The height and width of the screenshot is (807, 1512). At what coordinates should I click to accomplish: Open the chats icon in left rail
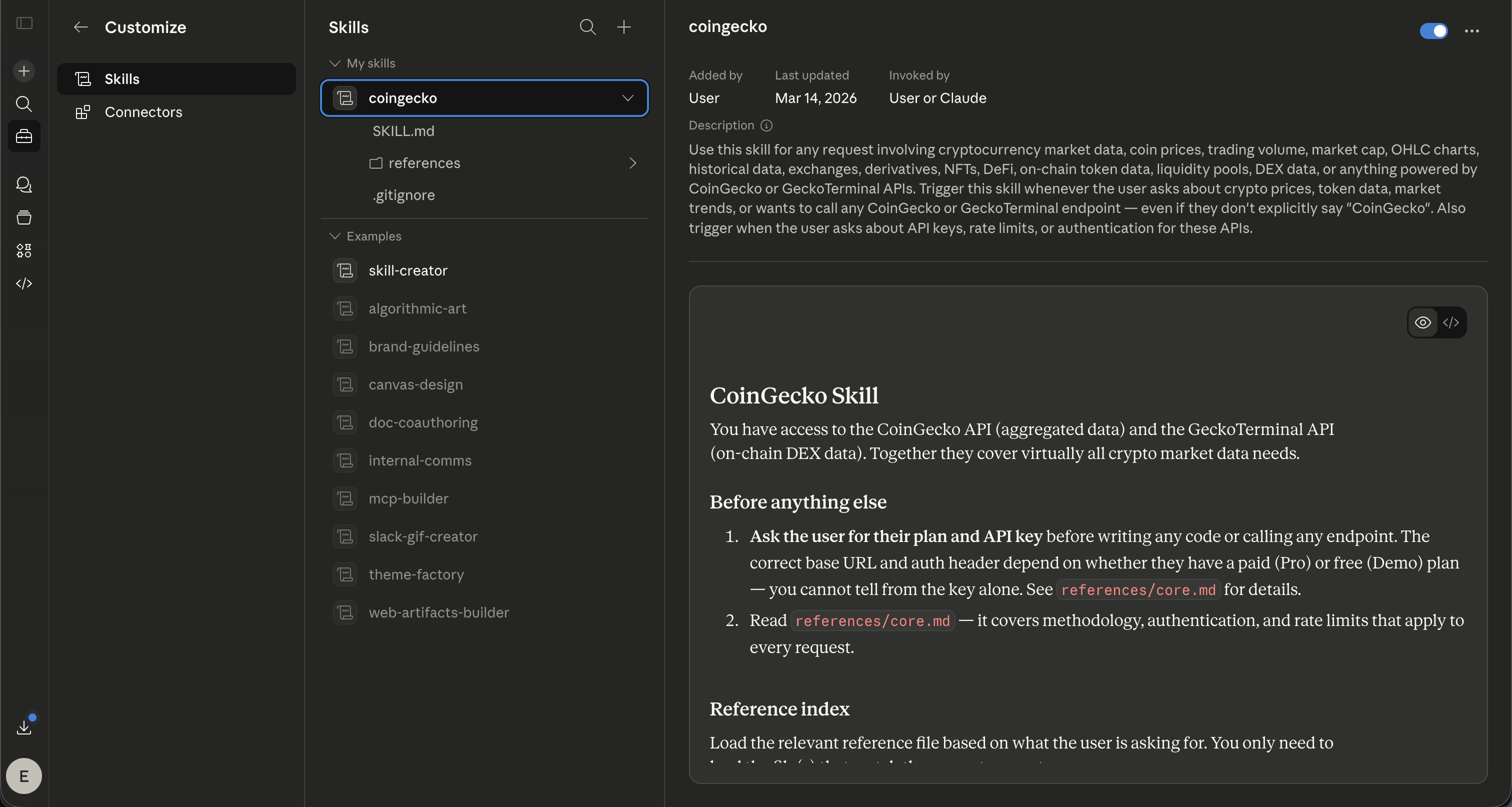(24, 185)
